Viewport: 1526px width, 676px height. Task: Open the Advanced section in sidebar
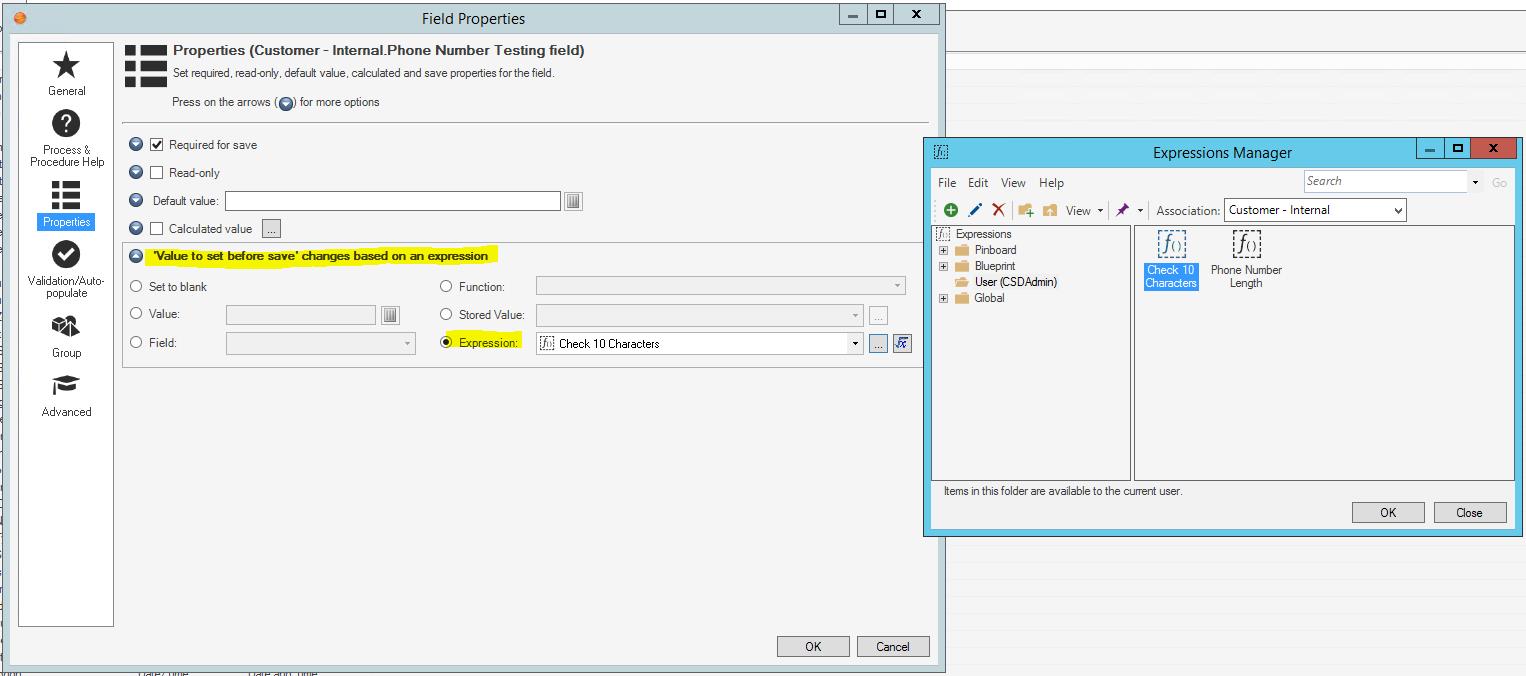(x=66, y=396)
